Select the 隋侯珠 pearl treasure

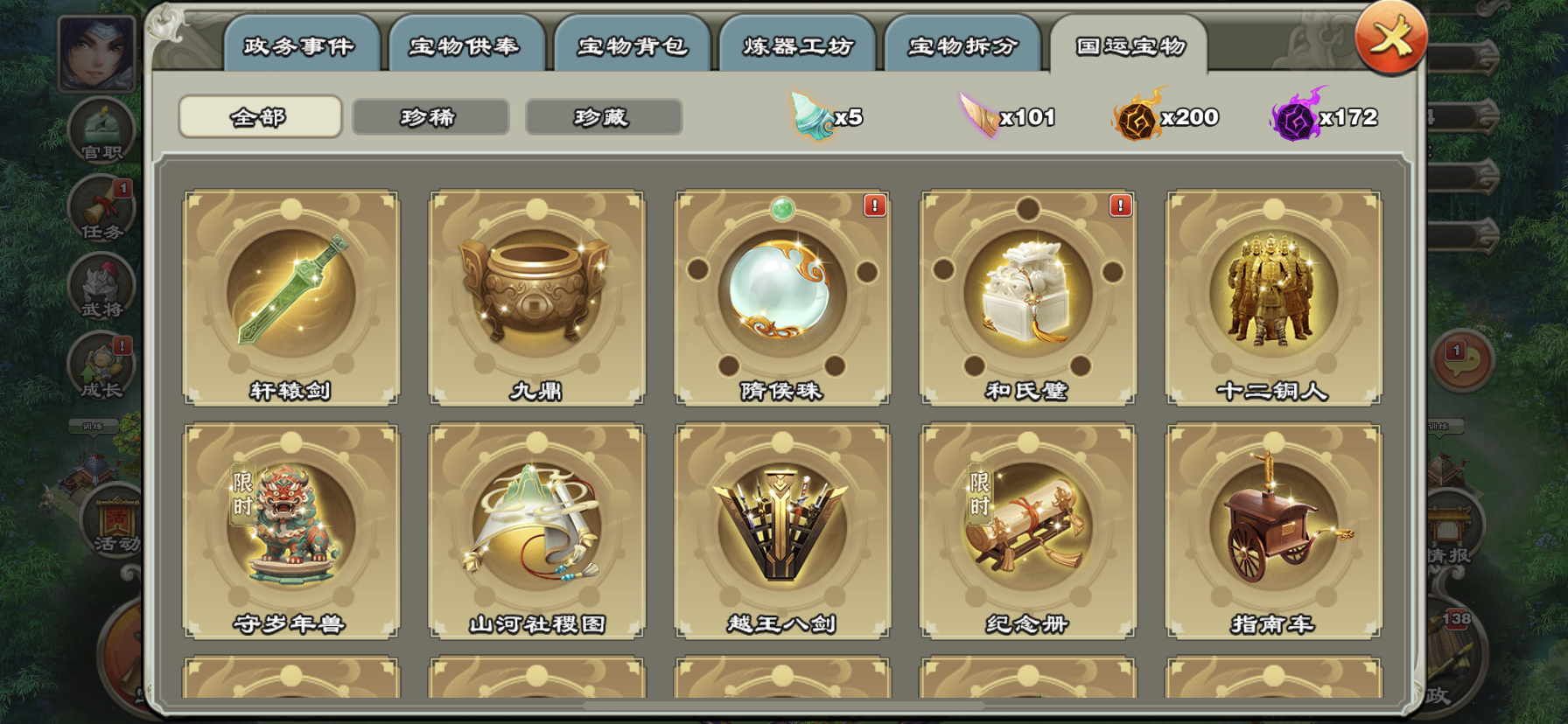point(782,297)
